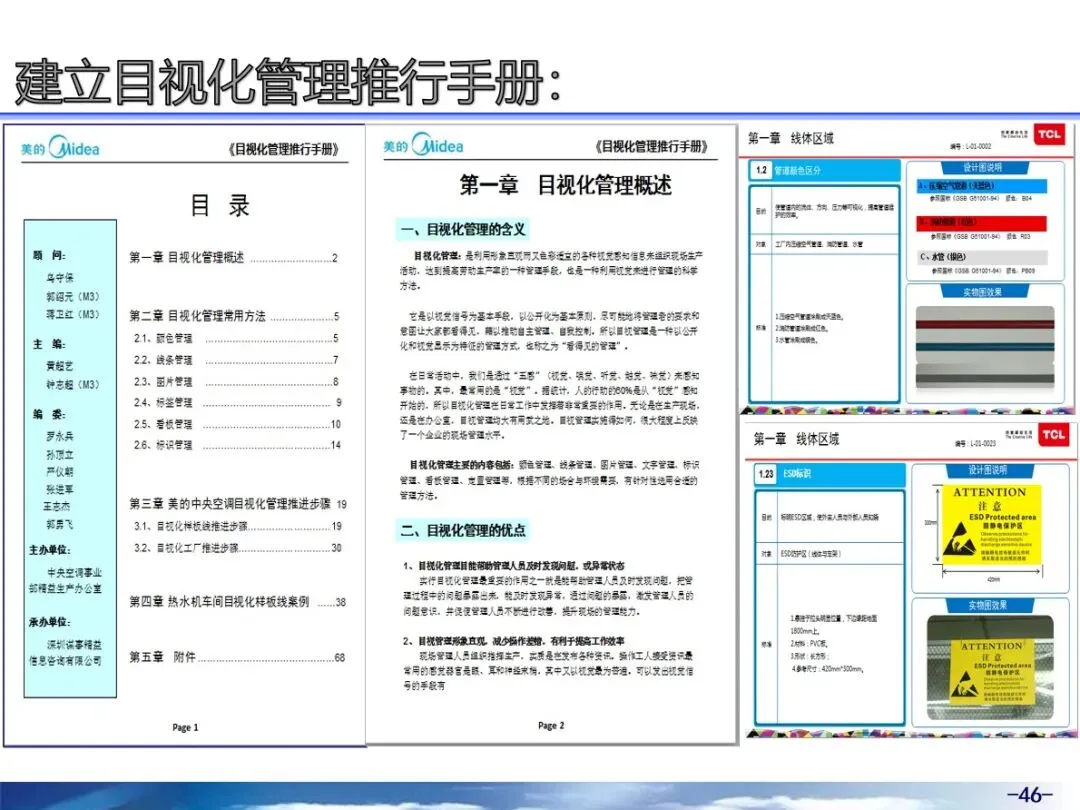Open contents entry 第五章 附件
The height and width of the screenshot is (810, 1080).
(x=238, y=657)
